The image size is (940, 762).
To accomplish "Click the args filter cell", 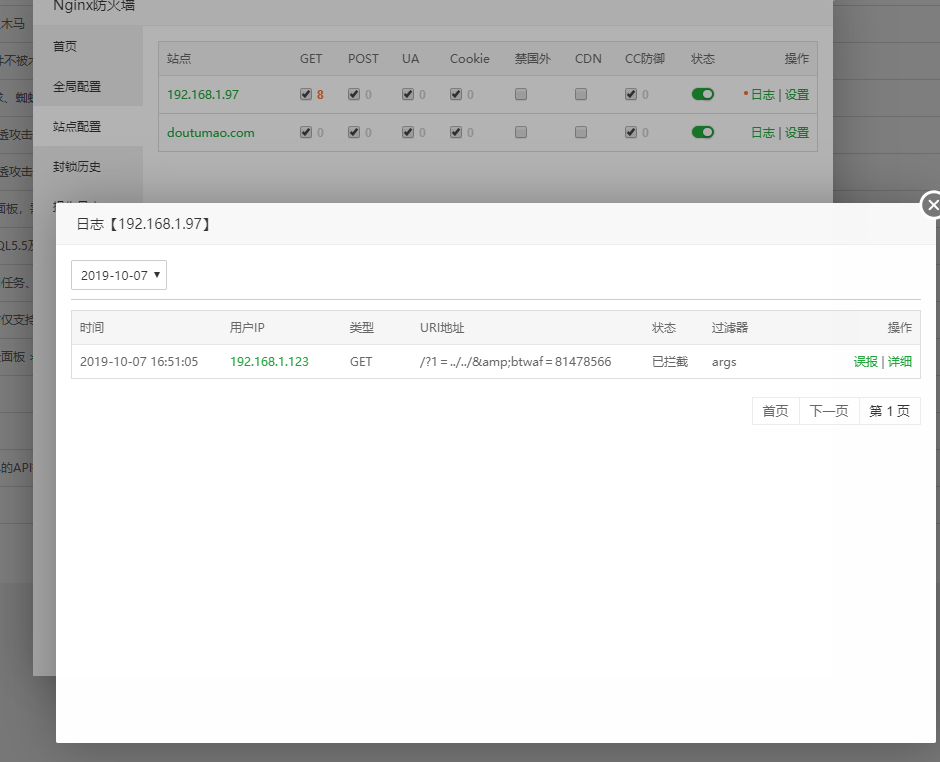I will click(724, 362).
